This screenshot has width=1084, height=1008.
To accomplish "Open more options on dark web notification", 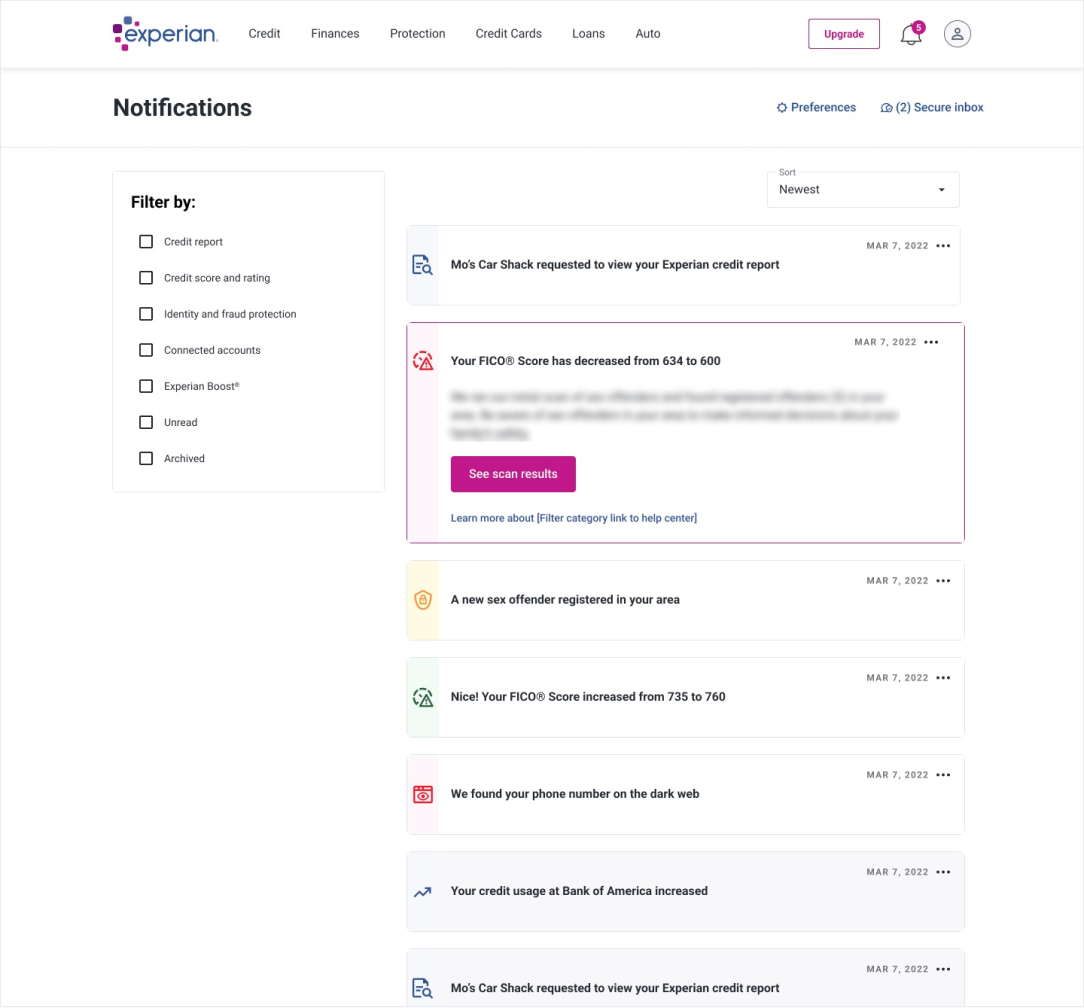I will click(x=943, y=775).
